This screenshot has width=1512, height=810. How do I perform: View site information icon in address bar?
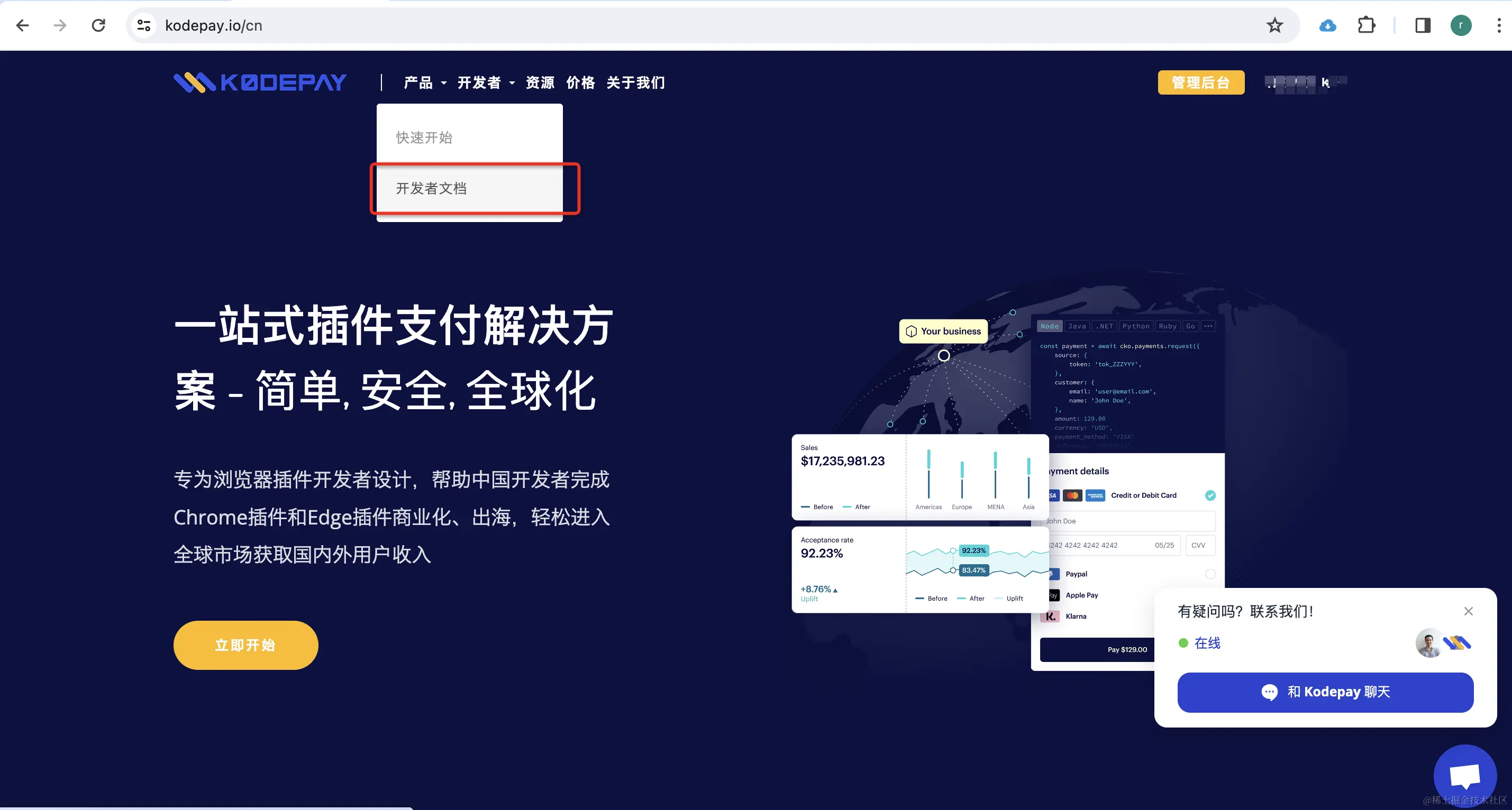click(144, 25)
